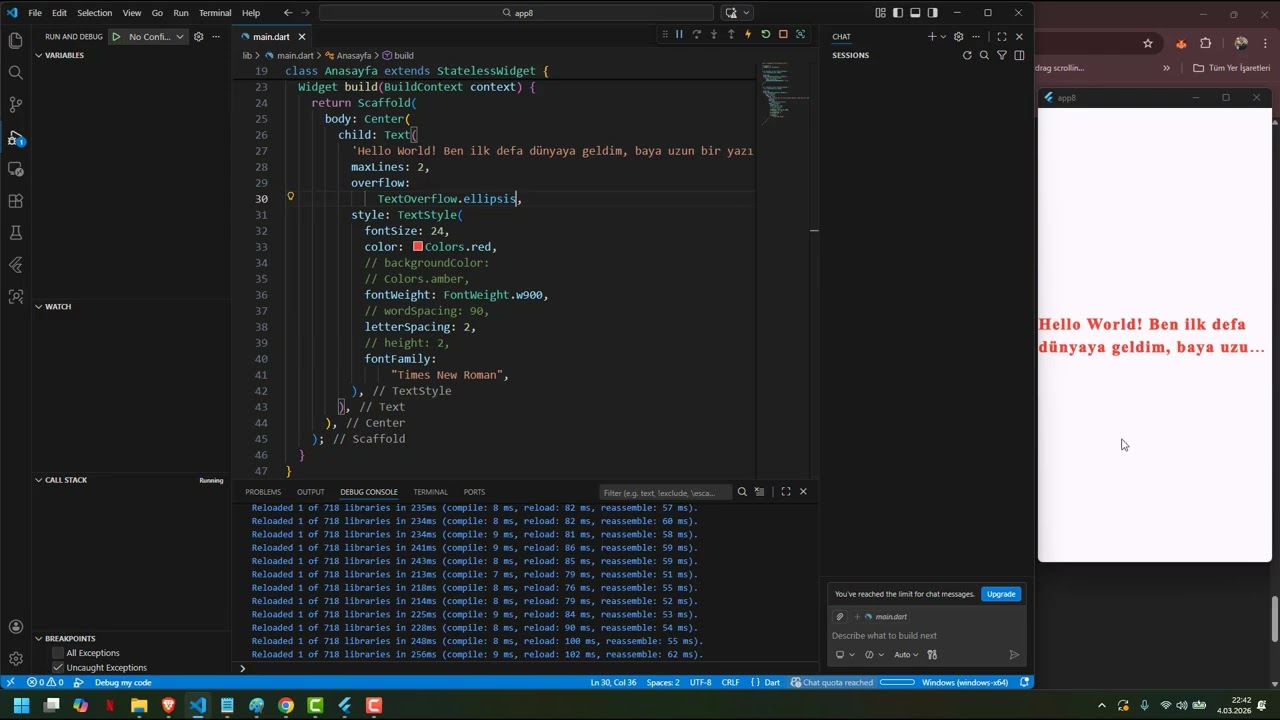Image resolution: width=1280 pixels, height=720 pixels.
Task: Open the Explorer view in activity bar
Action: click(x=15, y=40)
